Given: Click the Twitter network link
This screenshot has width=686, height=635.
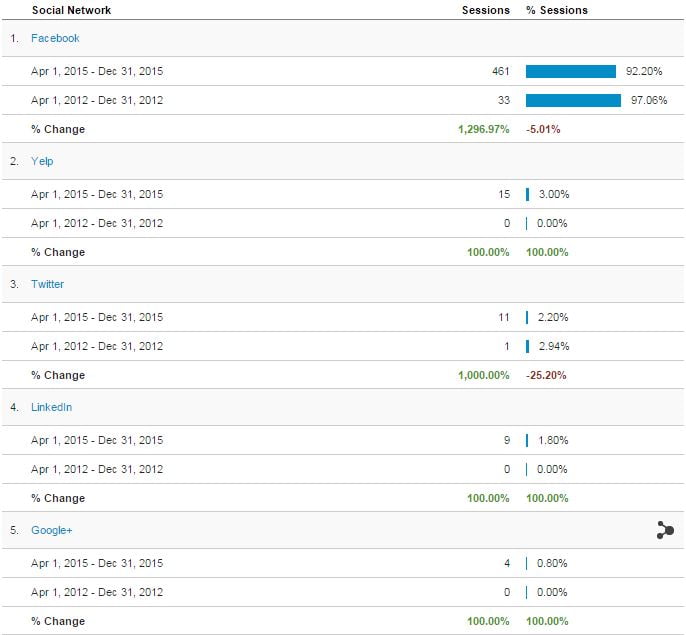Looking at the screenshot, I should (x=47, y=284).
